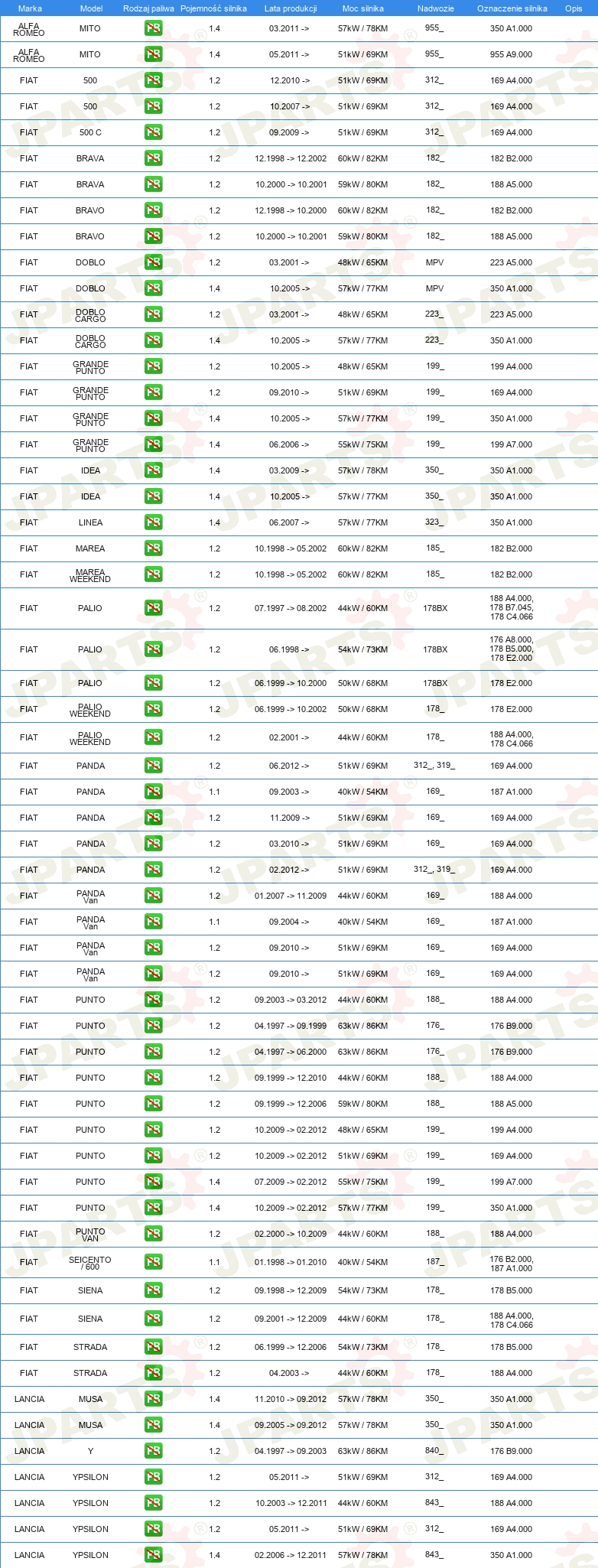Click fuel icon in Lancia Y row
The height and width of the screenshot is (1568, 598).
coord(153,1451)
